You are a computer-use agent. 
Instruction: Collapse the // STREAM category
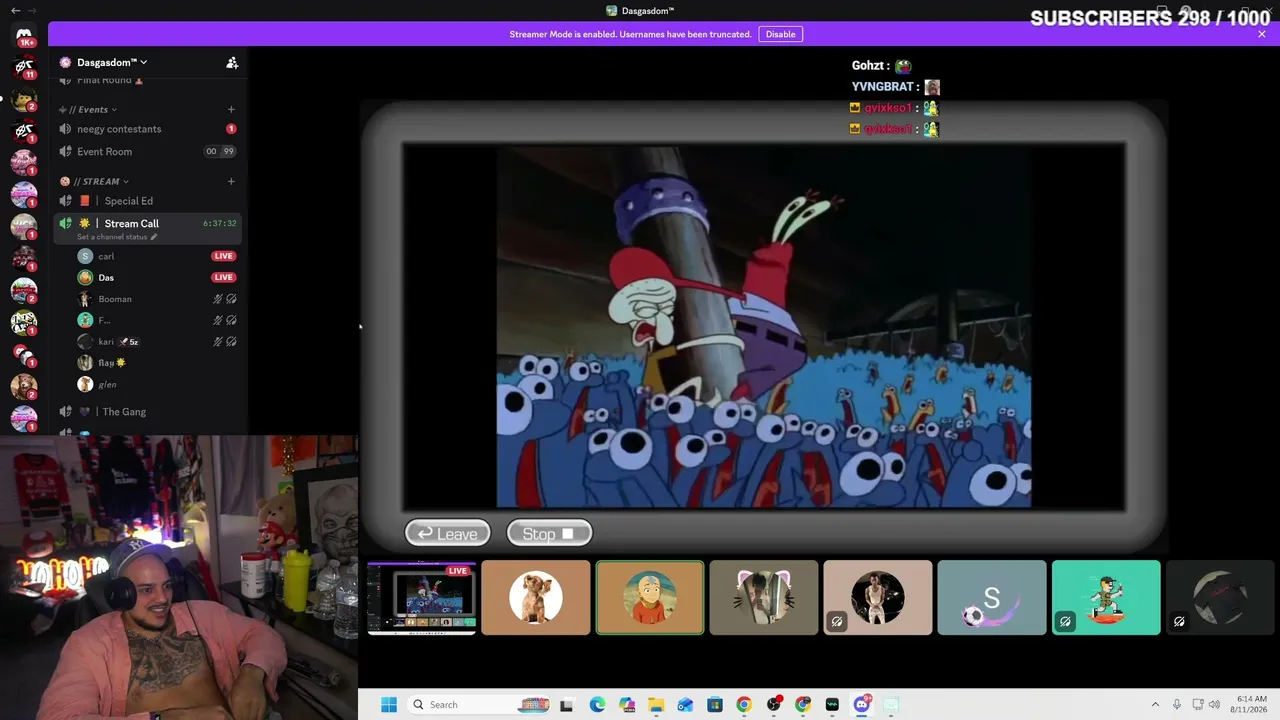pos(95,181)
